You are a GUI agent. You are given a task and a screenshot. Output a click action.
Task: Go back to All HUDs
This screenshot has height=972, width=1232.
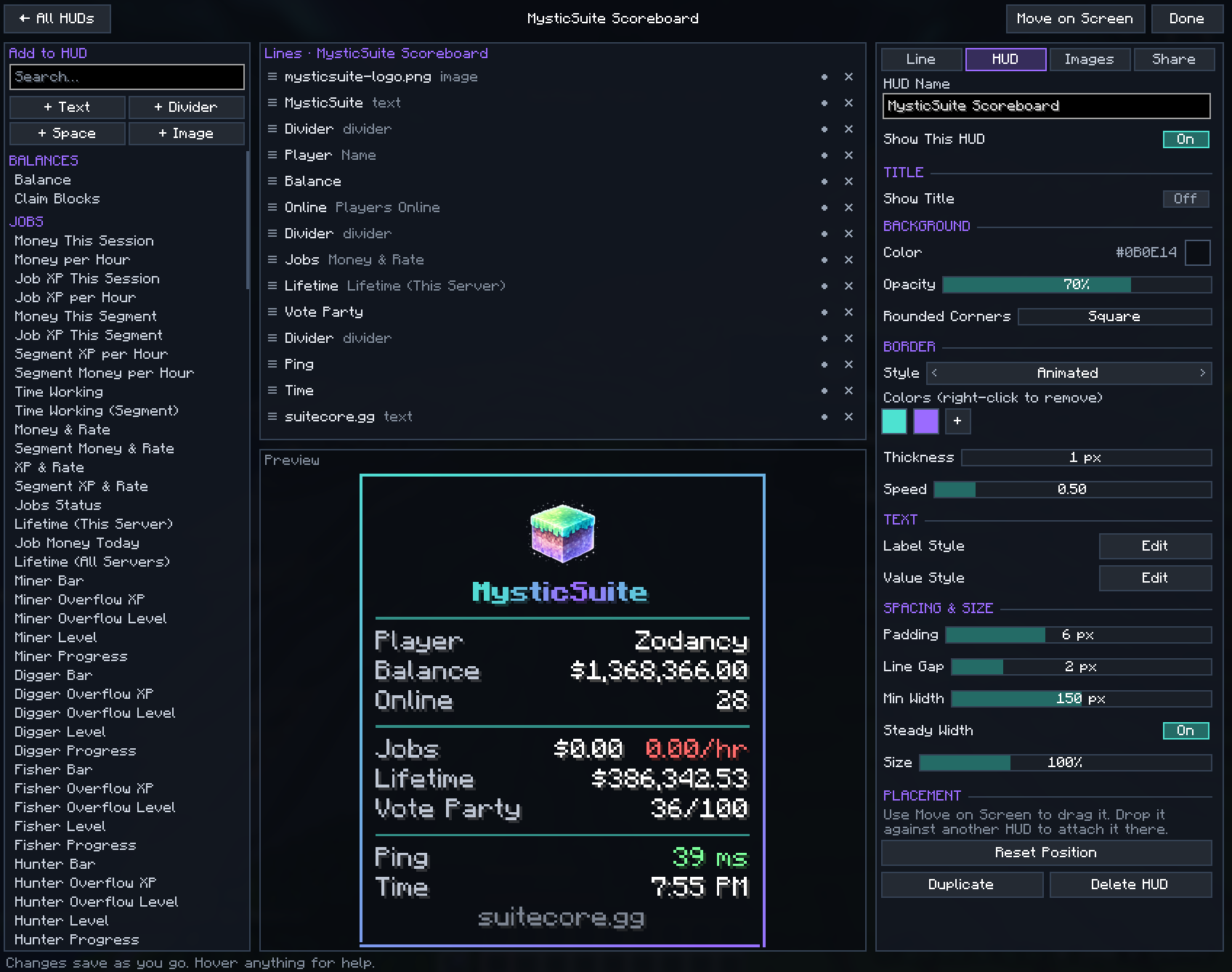point(57,19)
